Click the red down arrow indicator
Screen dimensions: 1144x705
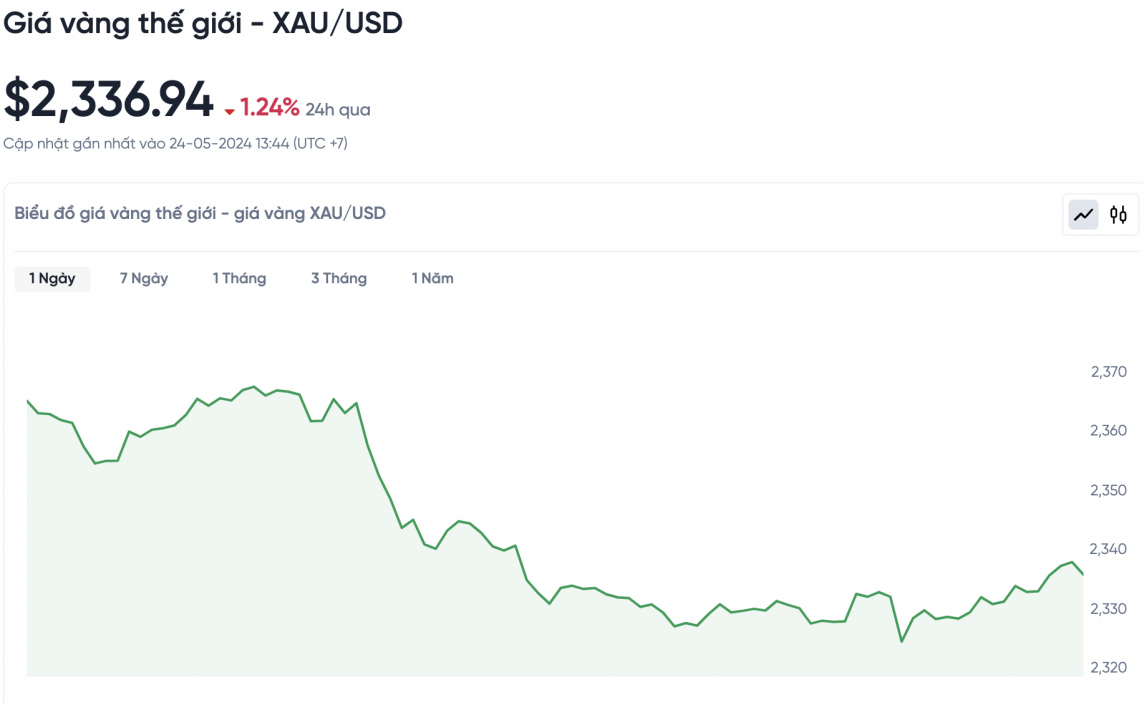(x=230, y=111)
